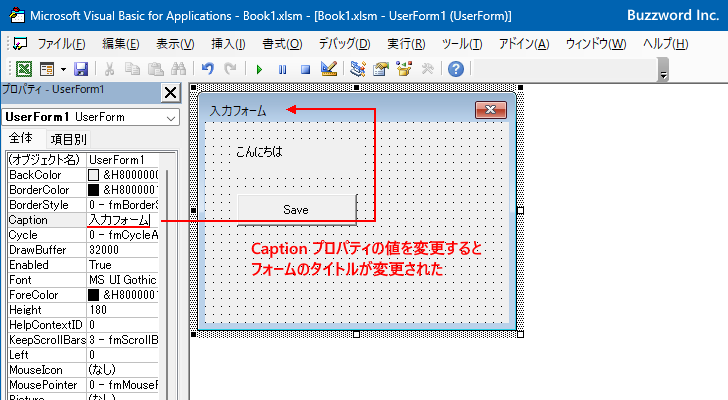Open the Project Explorer icon
The height and width of the screenshot is (400, 728).
click(x=358, y=69)
